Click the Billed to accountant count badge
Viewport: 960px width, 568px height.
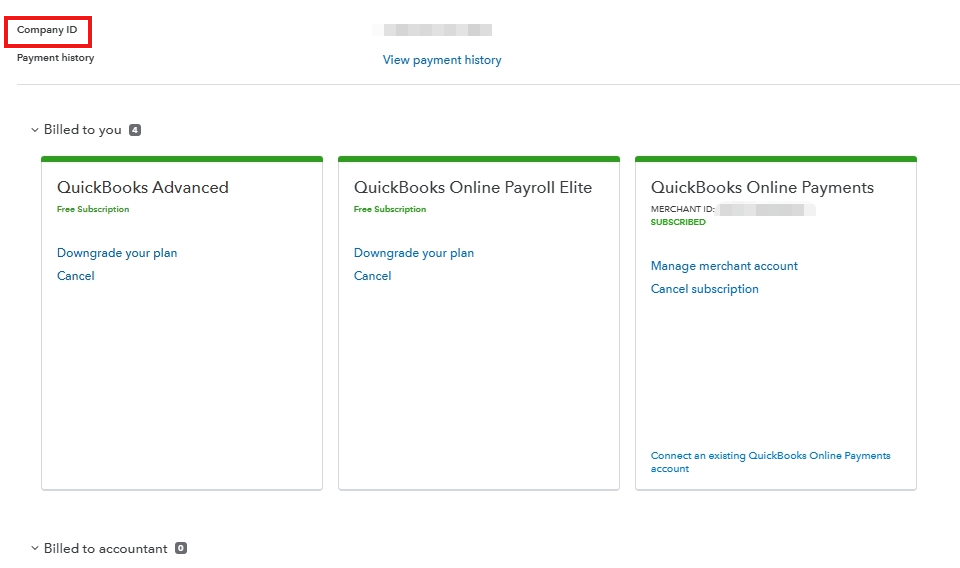(181, 548)
